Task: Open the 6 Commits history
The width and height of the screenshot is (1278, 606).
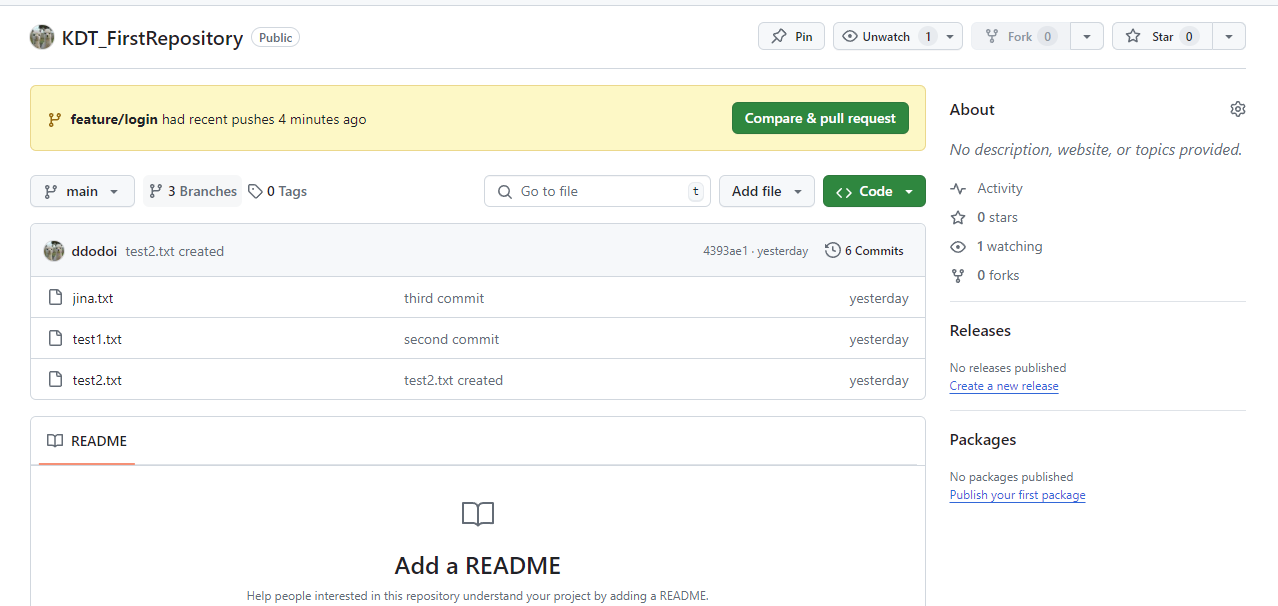Action: [x=865, y=250]
